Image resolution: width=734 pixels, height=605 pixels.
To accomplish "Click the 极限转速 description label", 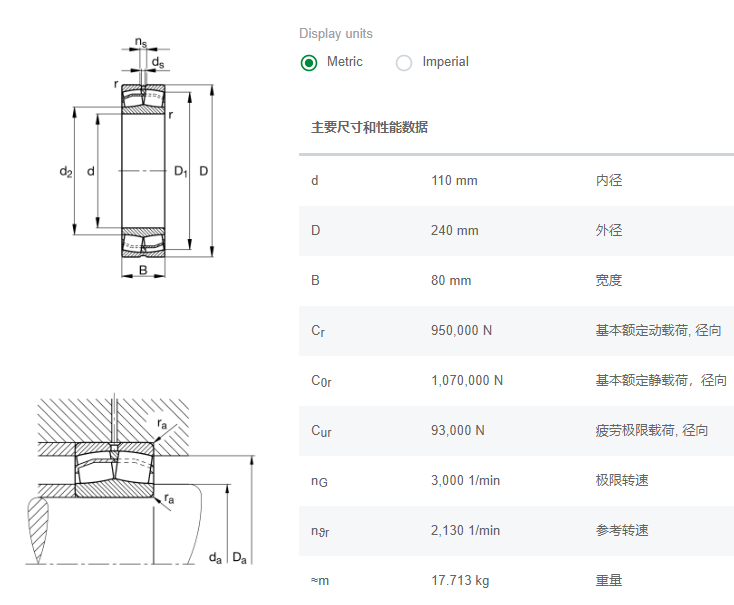I will pos(621,481).
